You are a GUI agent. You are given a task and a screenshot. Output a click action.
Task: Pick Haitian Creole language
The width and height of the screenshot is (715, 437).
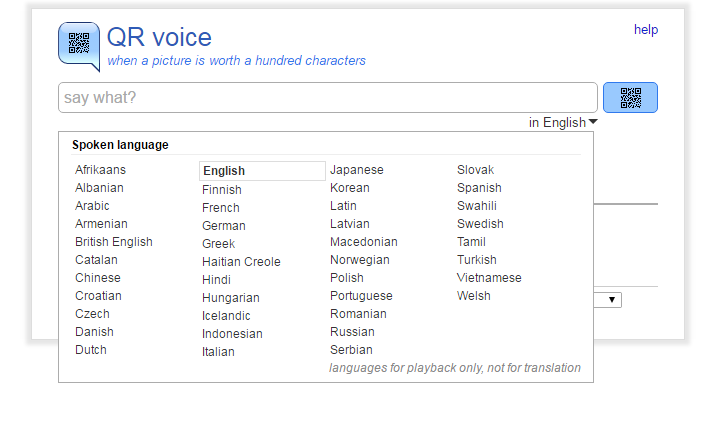pyautogui.click(x=241, y=262)
